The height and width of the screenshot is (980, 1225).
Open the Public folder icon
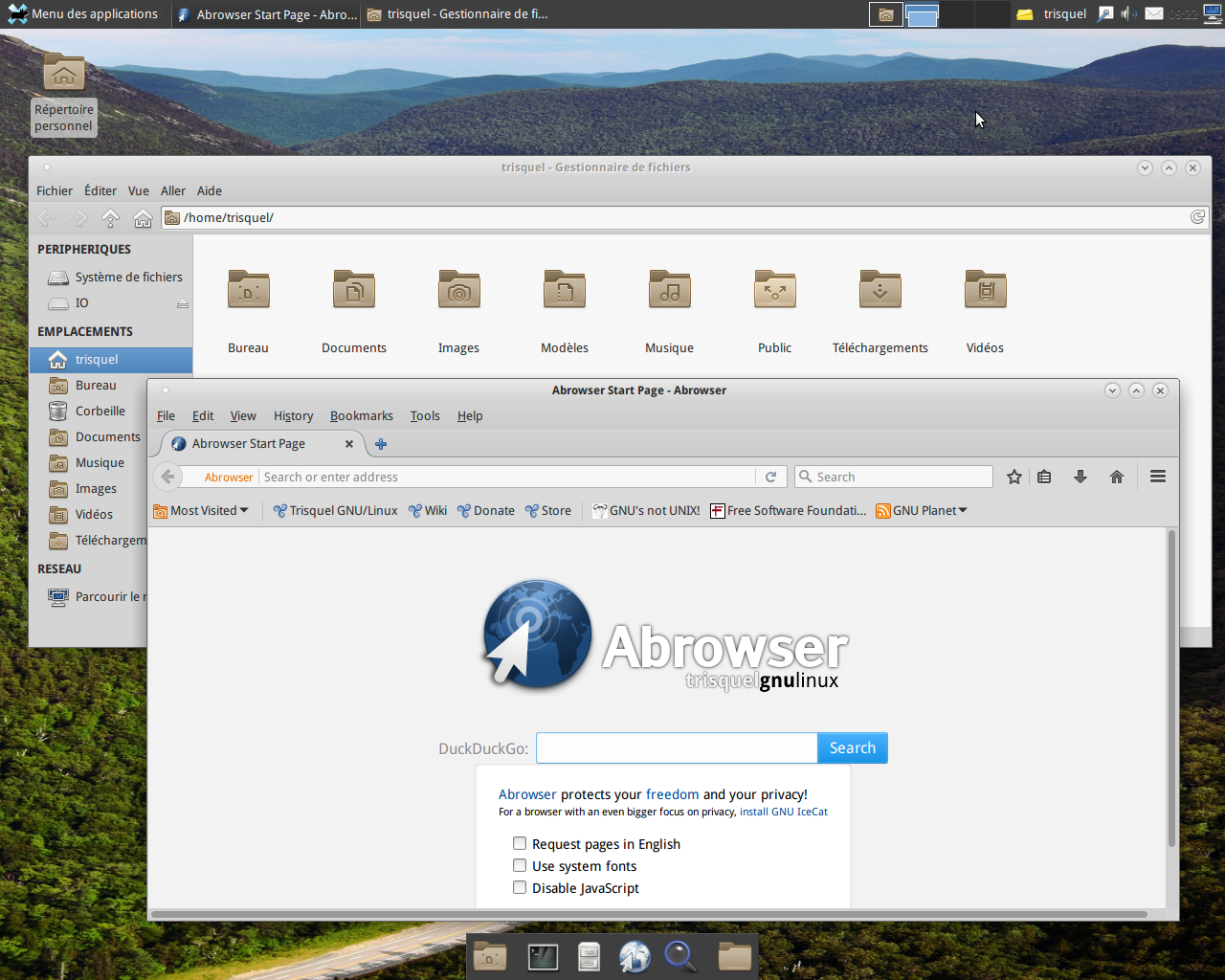775,290
